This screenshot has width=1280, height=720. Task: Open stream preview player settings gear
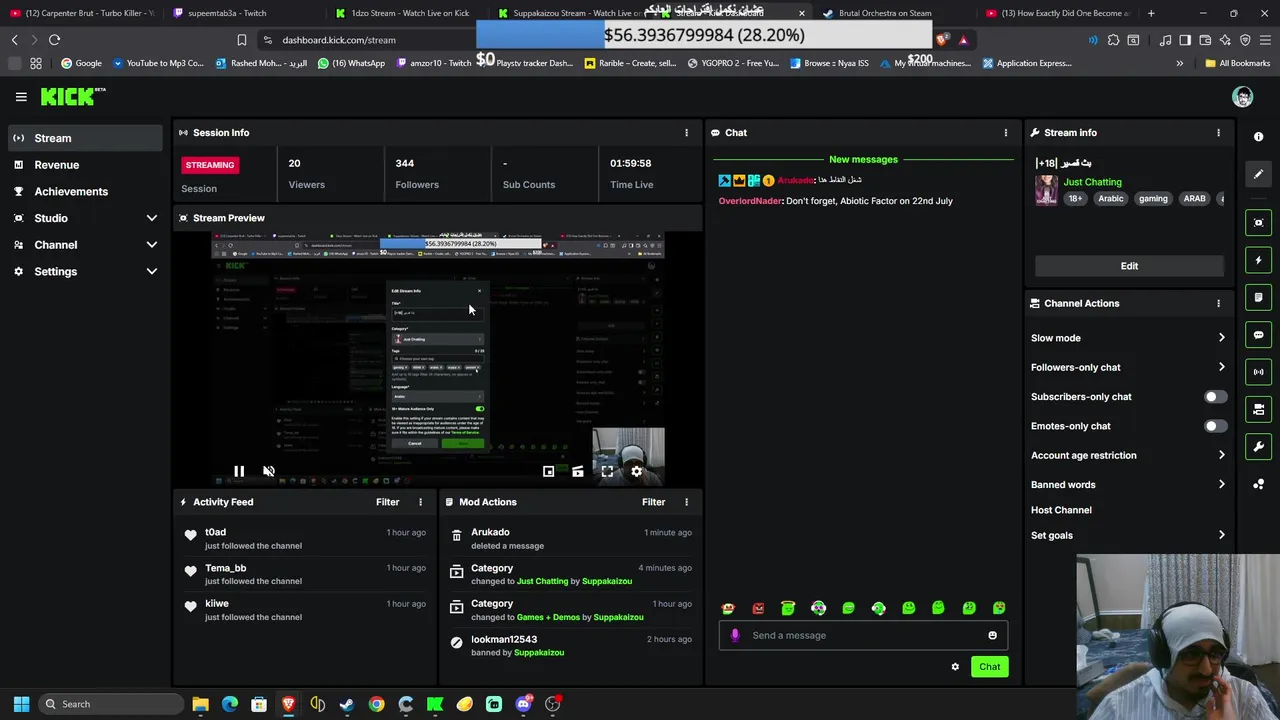point(636,471)
